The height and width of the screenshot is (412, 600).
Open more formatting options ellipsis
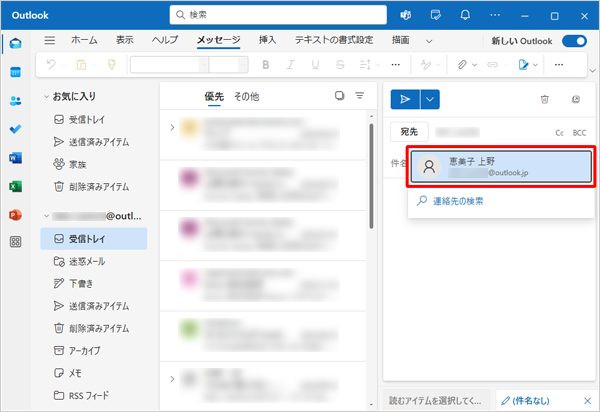click(x=396, y=65)
